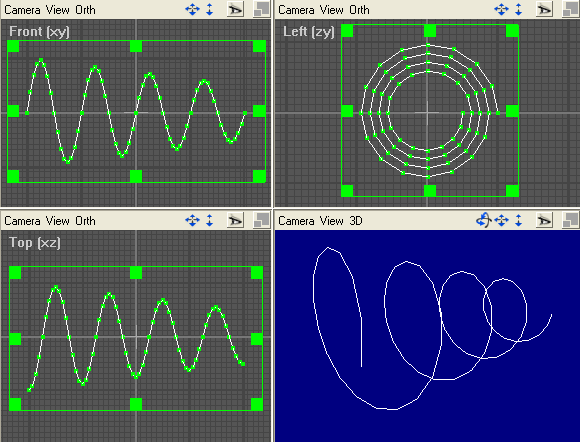580x442 pixels.
Task: Toggle the eye button in the Front viewport
Action: [x=235, y=10]
